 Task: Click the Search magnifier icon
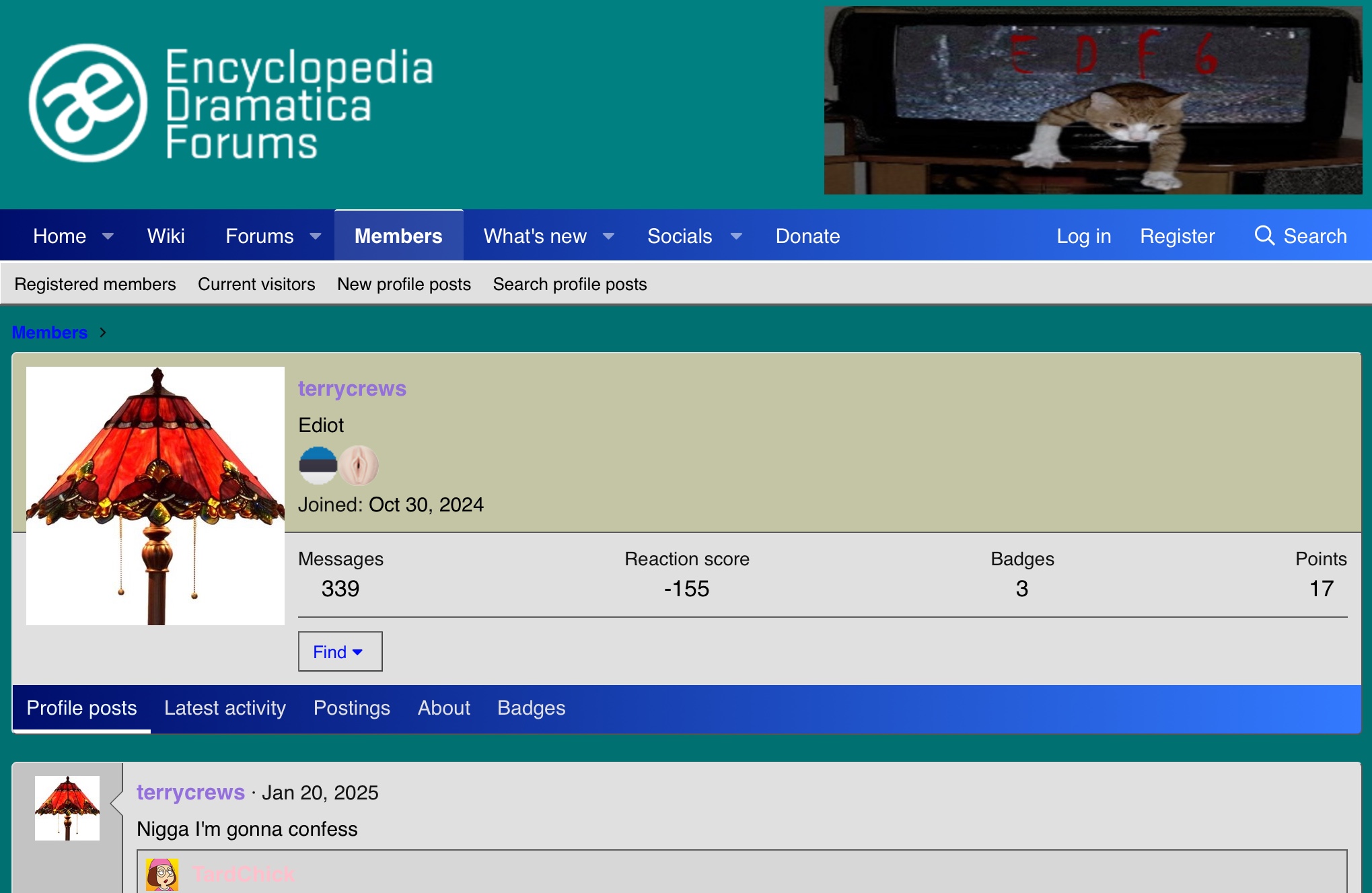(x=1264, y=236)
